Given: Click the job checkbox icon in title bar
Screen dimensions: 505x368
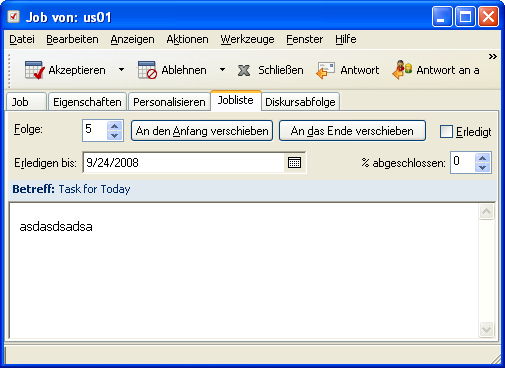Looking at the screenshot, I should click(x=14, y=16).
